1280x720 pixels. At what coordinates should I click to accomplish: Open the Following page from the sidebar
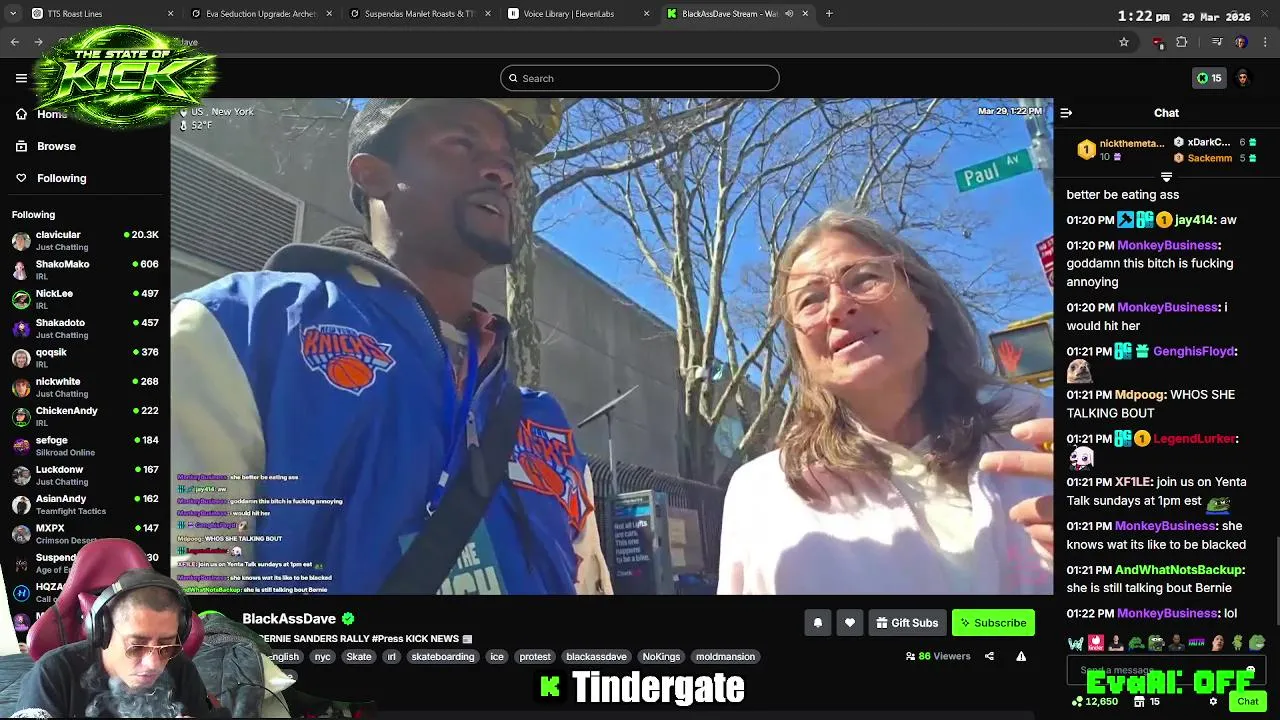tap(61, 178)
